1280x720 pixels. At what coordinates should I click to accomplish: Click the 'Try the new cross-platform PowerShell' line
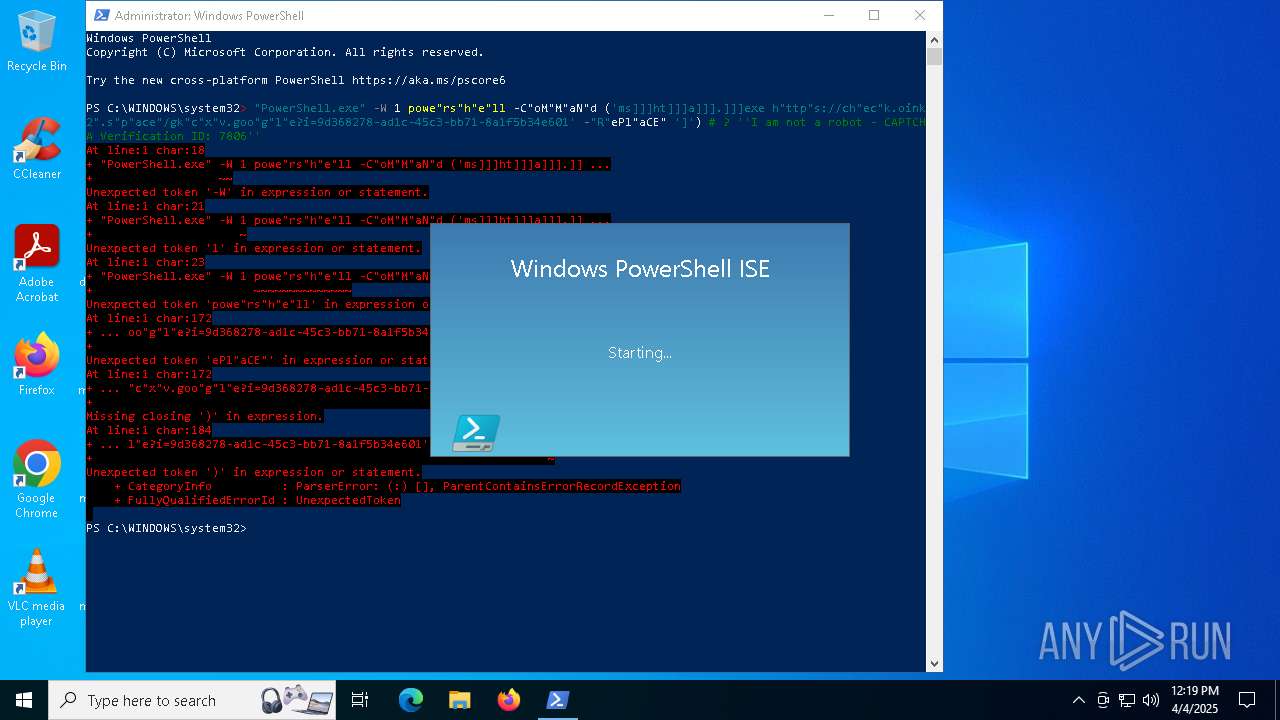click(x=296, y=79)
